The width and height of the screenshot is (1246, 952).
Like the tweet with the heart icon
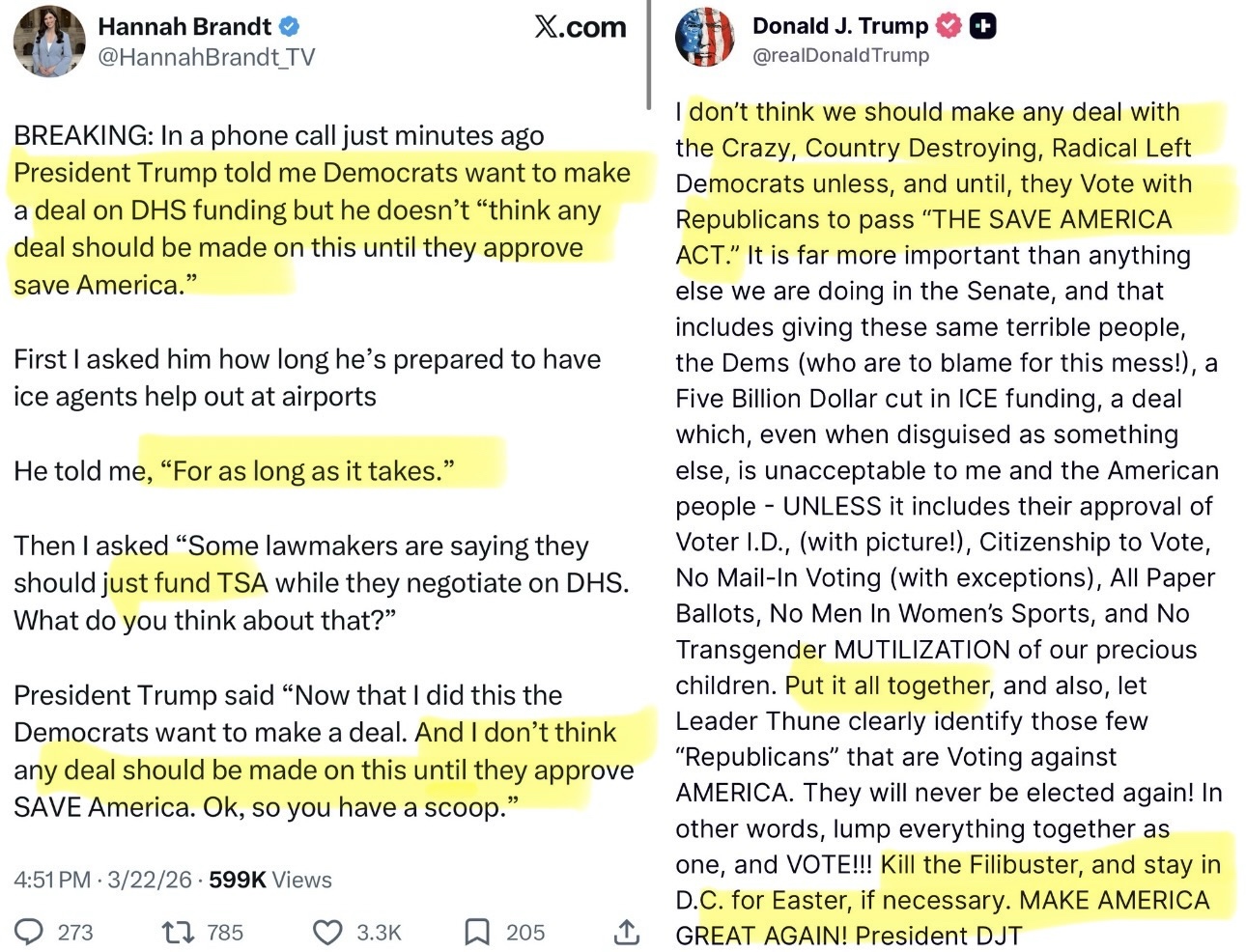tap(328, 932)
